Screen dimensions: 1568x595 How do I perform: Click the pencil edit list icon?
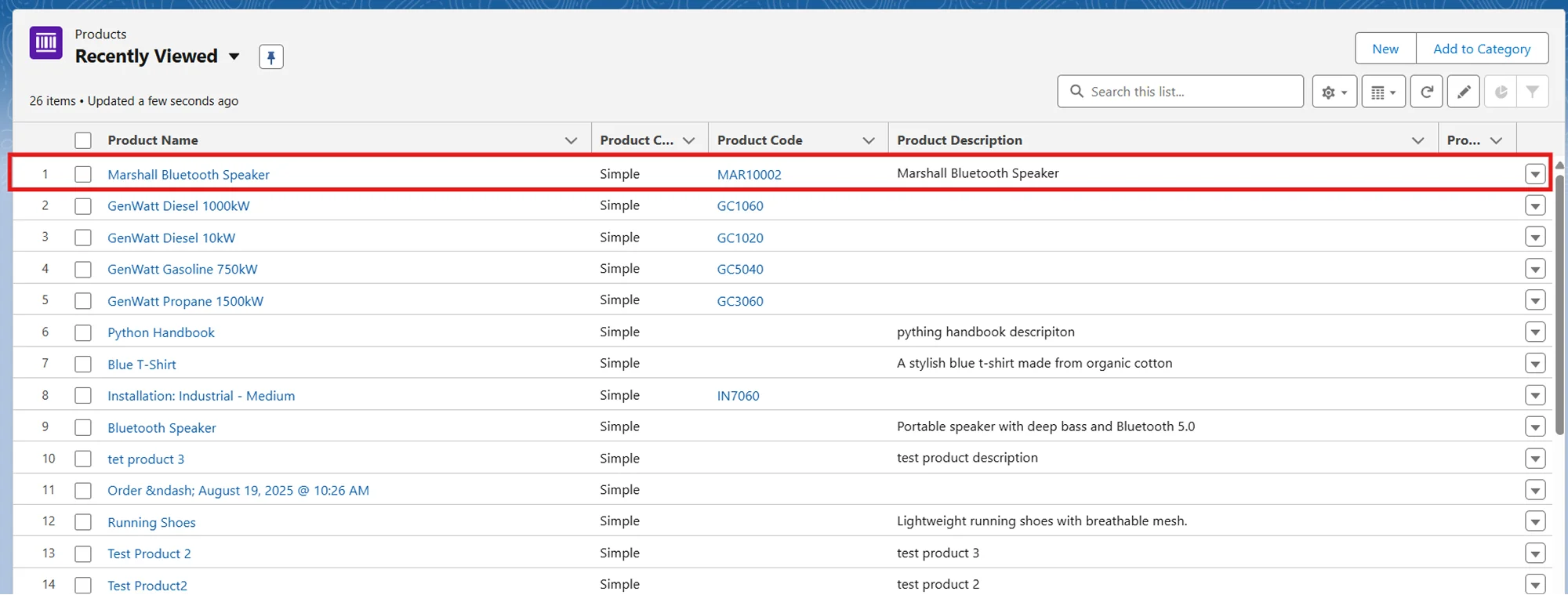pos(1463,93)
